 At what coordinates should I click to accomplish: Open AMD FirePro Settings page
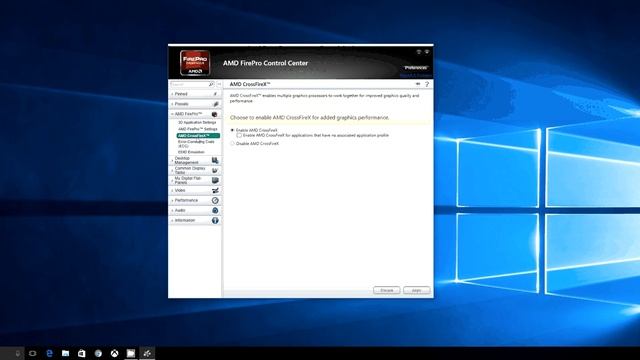coord(198,129)
